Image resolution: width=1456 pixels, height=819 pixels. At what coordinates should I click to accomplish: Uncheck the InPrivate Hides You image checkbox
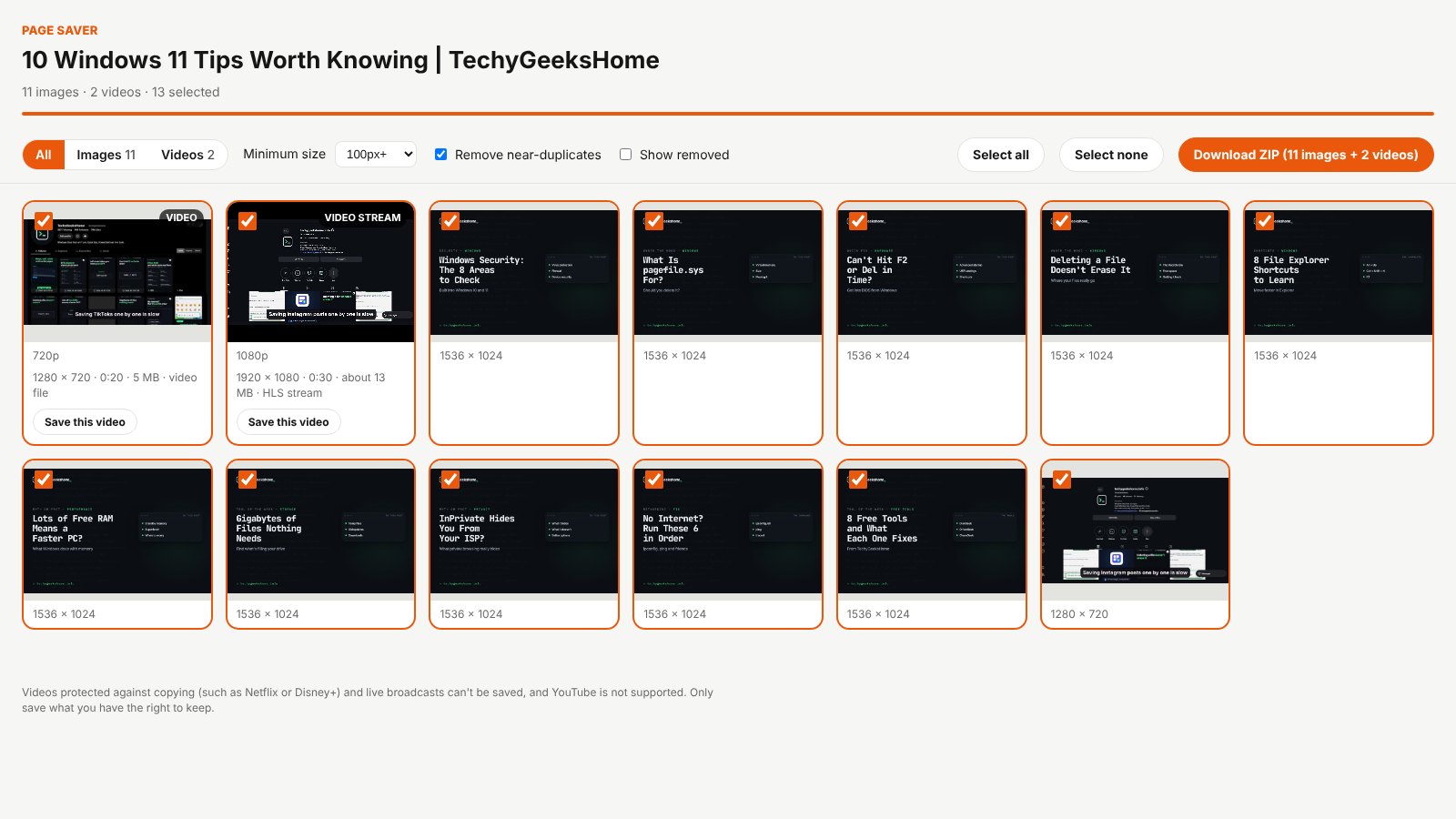pos(450,480)
